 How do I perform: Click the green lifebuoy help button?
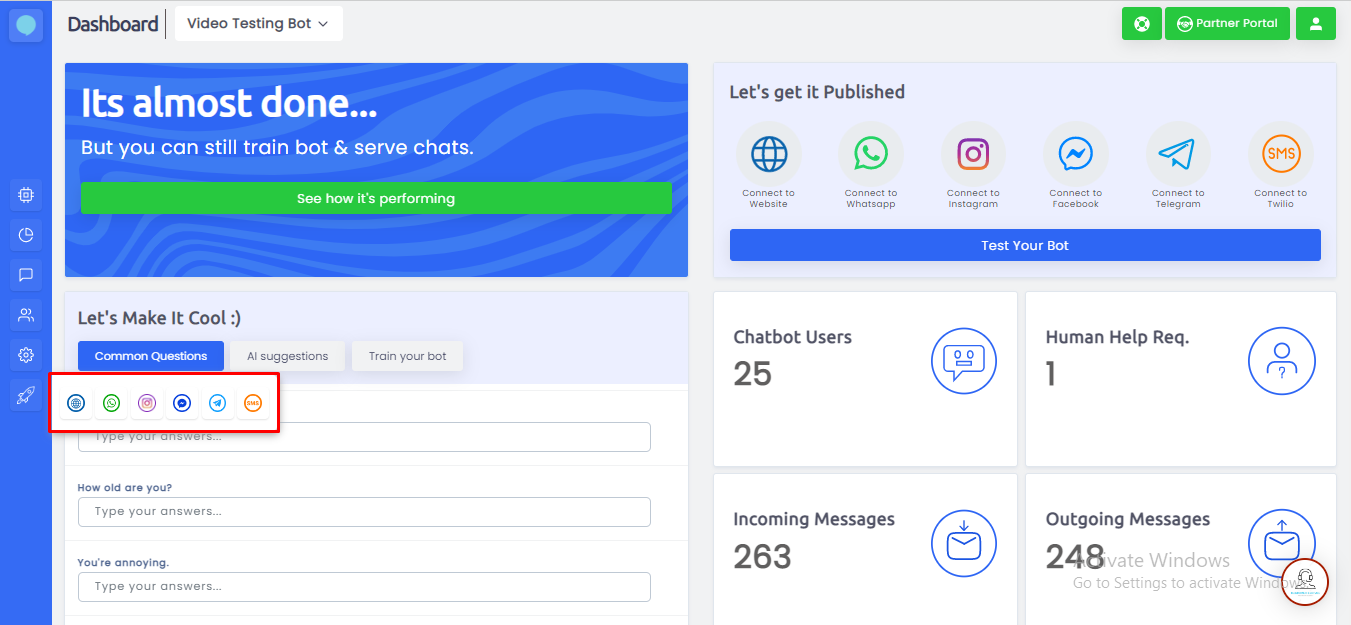[1141, 23]
